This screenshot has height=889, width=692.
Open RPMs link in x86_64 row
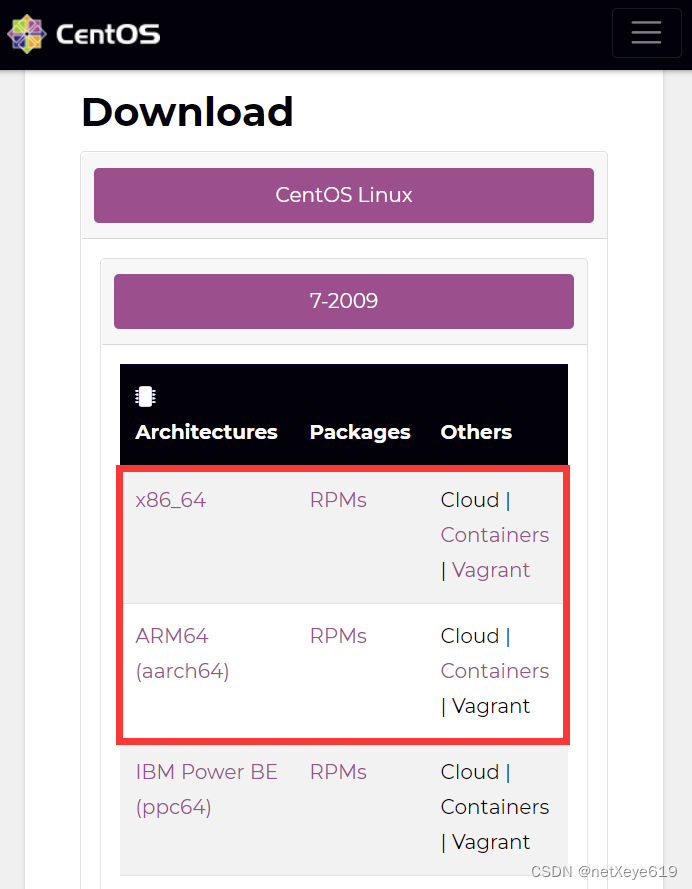point(338,500)
